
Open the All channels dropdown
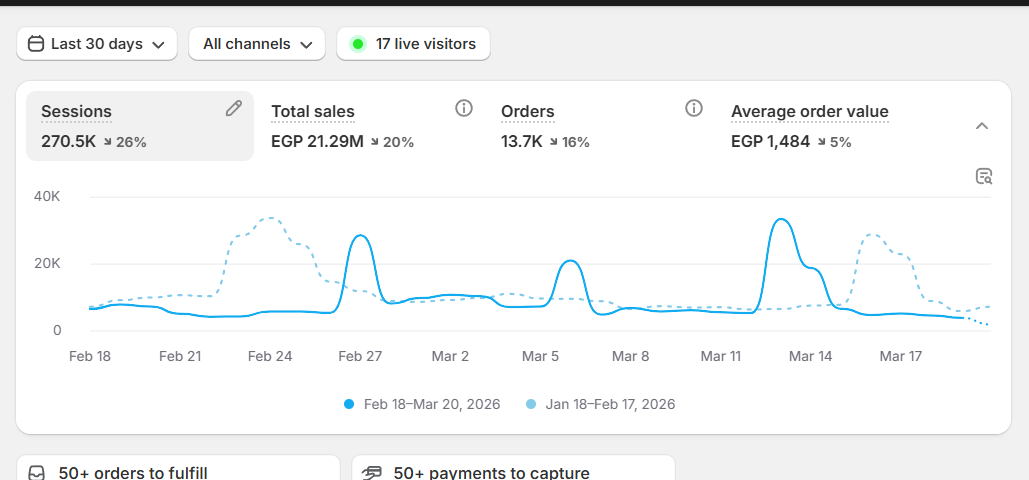(x=257, y=44)
